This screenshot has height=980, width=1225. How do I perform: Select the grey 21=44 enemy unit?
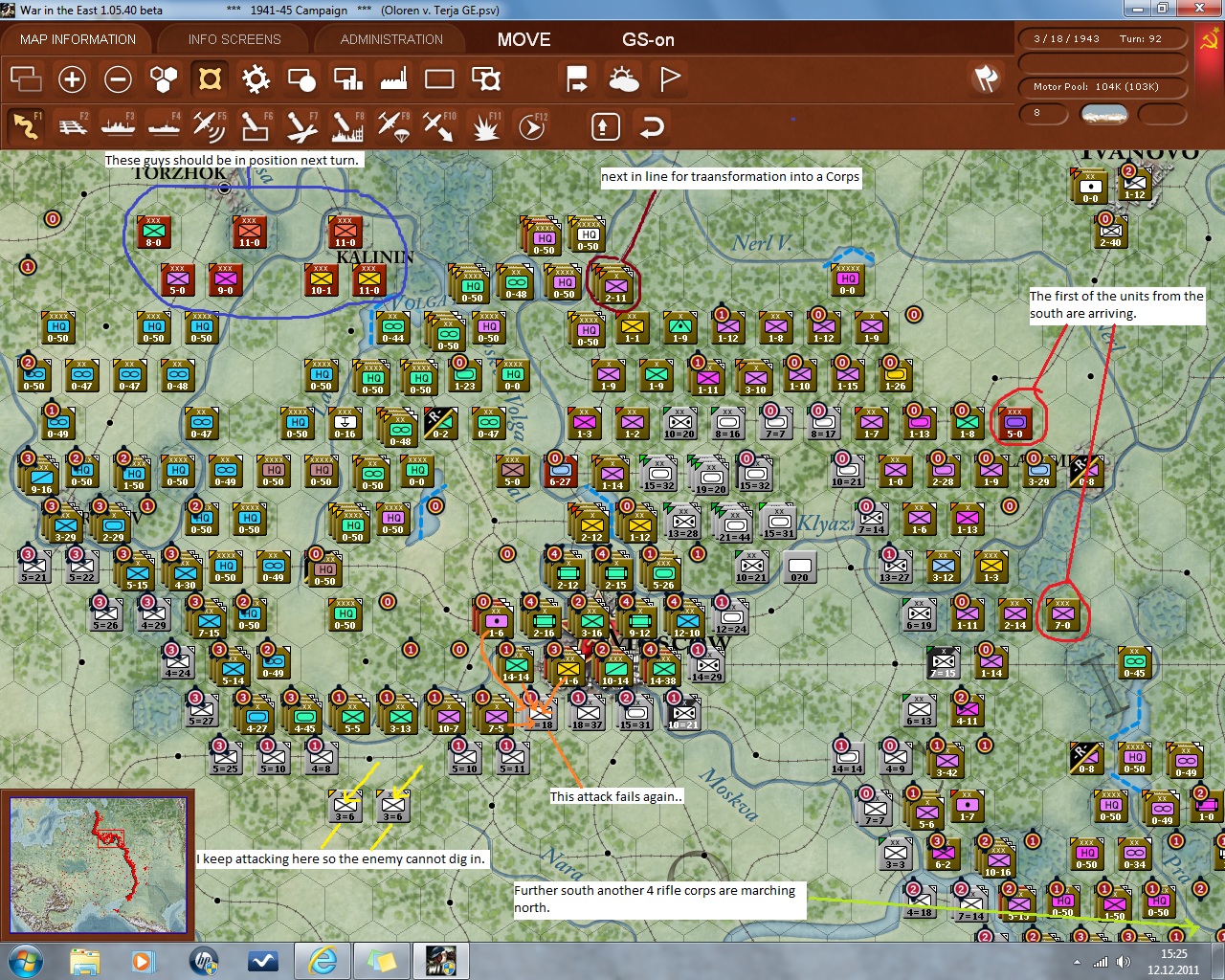click(735, 523)
